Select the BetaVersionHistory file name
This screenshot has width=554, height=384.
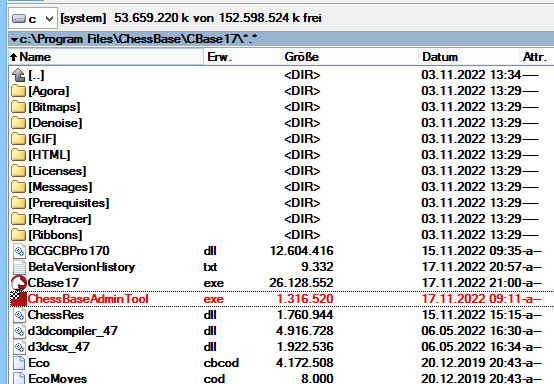(82, 267)
